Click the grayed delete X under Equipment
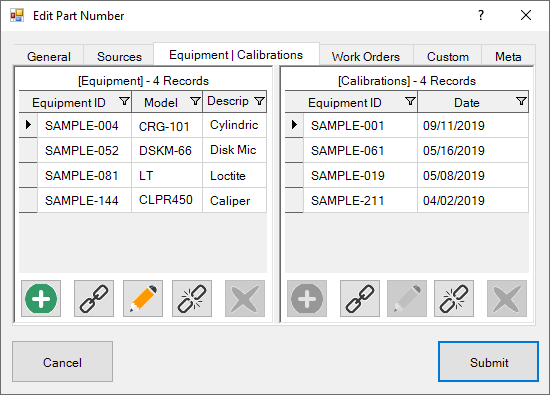Viewport: 550px width, 395px height. [245, 299]
